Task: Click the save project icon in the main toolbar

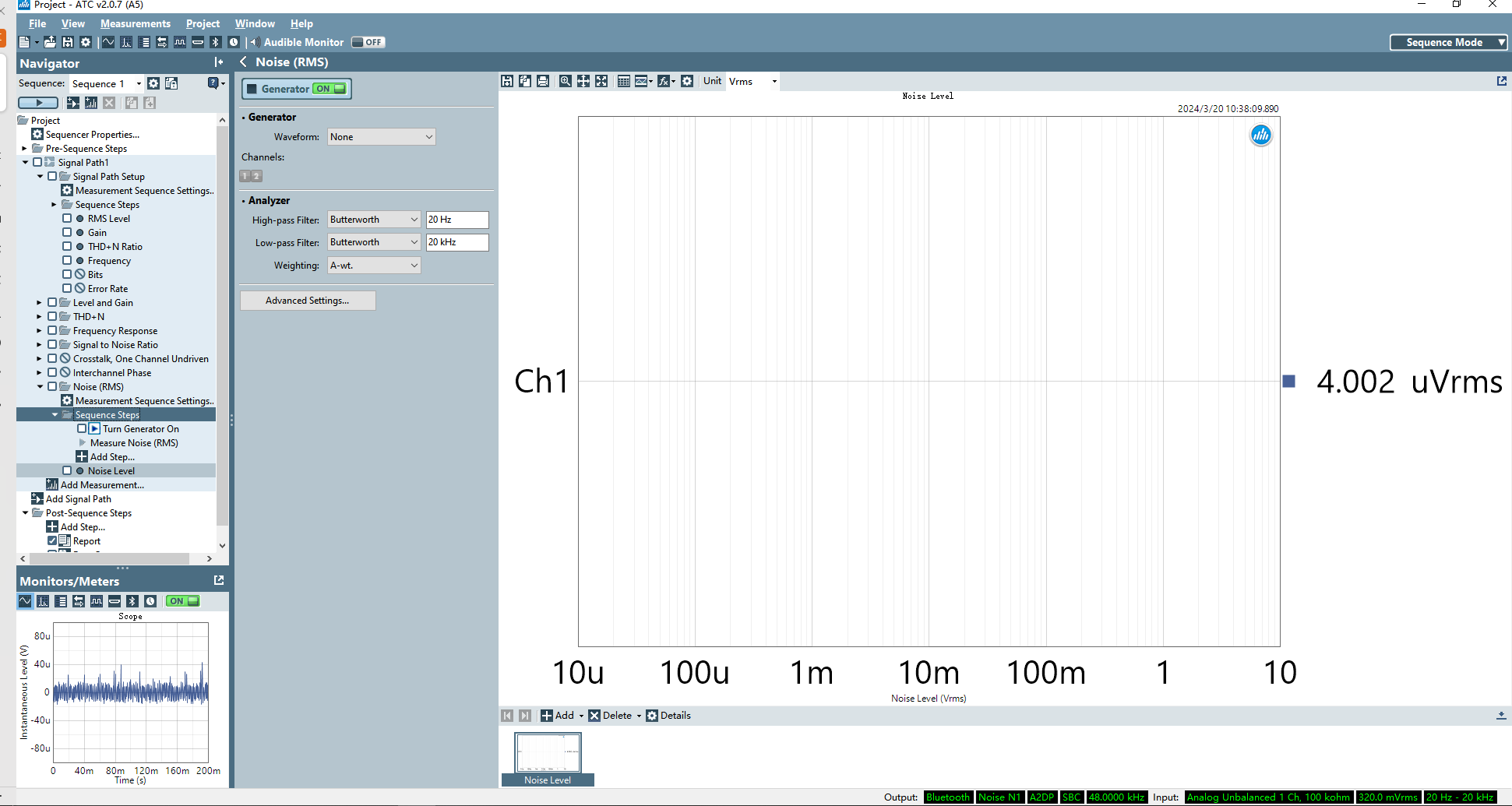Action: (x=68, y=42)
